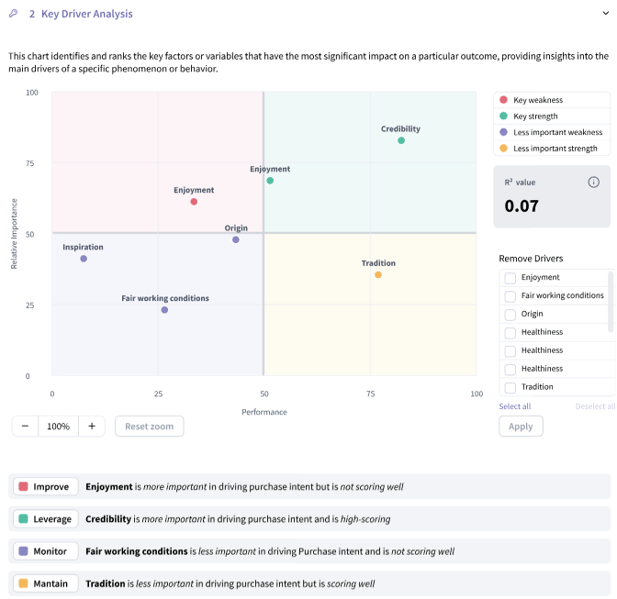Image resolution: width=617 pixels, height=599 pixels.
Task: Toggle Less important strength legend item
Action: coord(552,148)
